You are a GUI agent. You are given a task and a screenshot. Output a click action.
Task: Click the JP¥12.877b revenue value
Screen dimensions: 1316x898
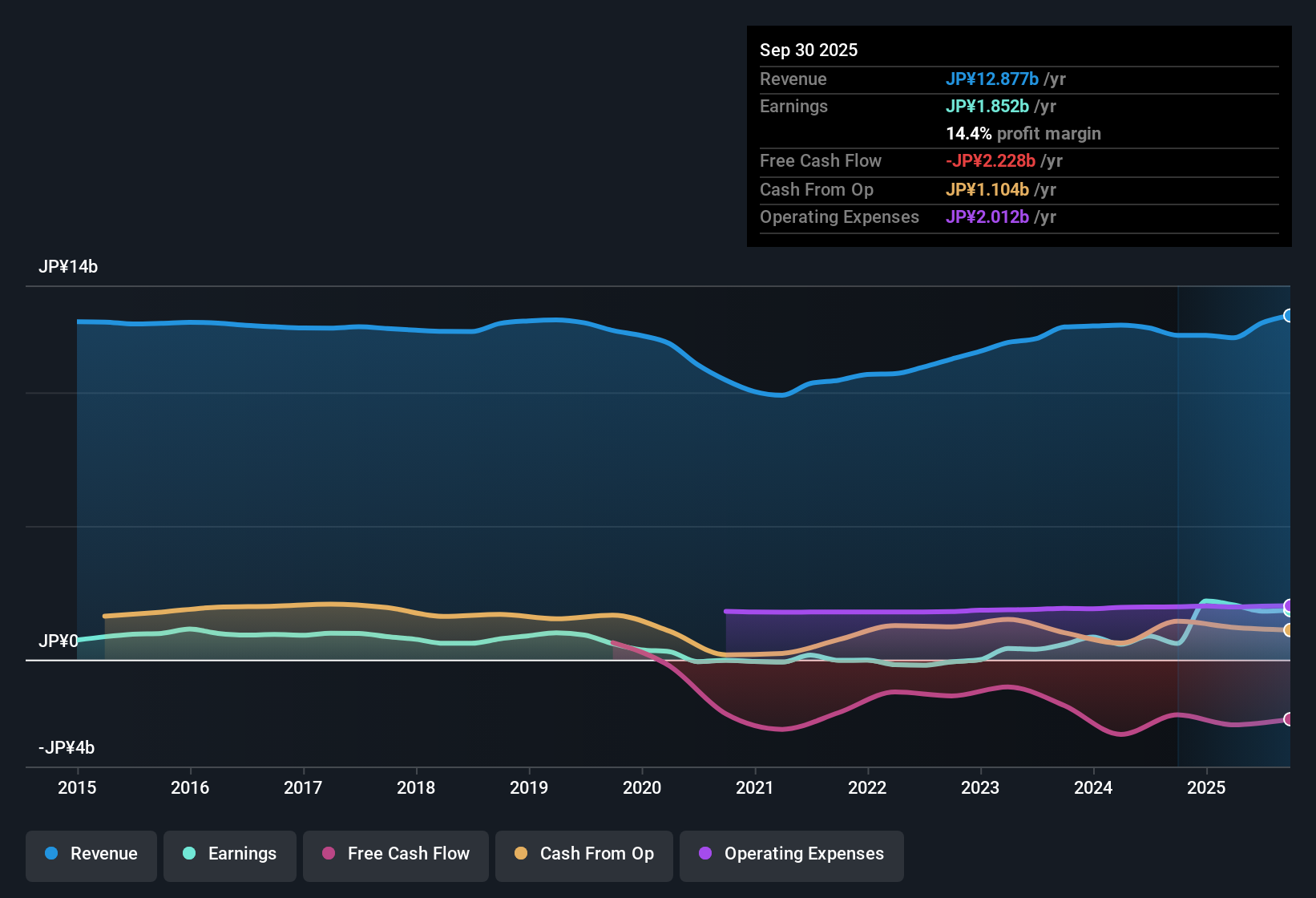pos(992,79)
